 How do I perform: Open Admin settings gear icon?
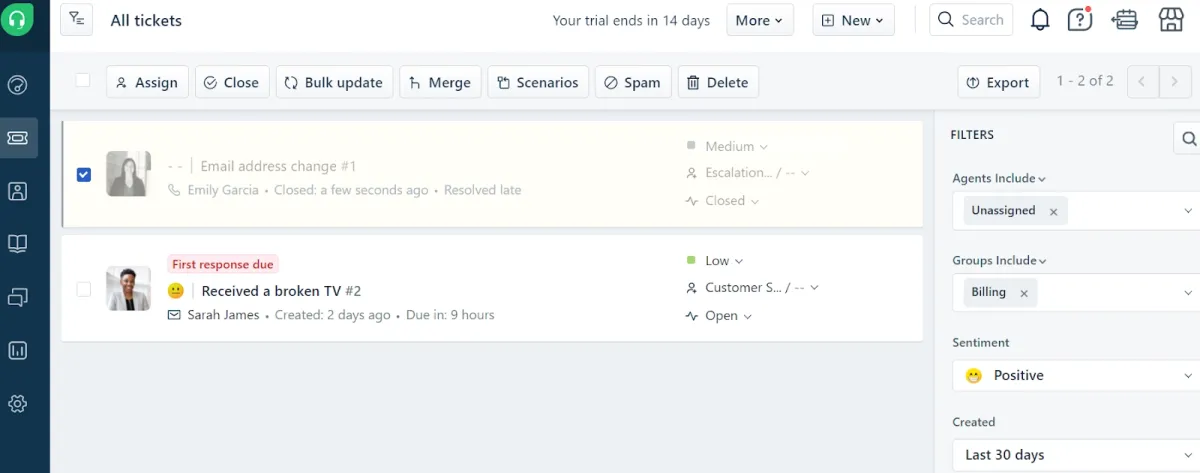pyautogui.click(x=17, y=404)
